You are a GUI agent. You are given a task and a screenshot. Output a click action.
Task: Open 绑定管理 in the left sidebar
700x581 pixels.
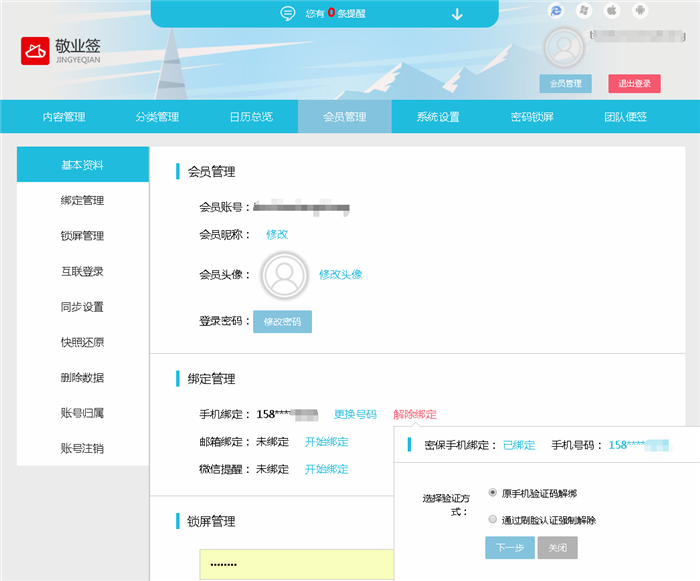[82, 201]
